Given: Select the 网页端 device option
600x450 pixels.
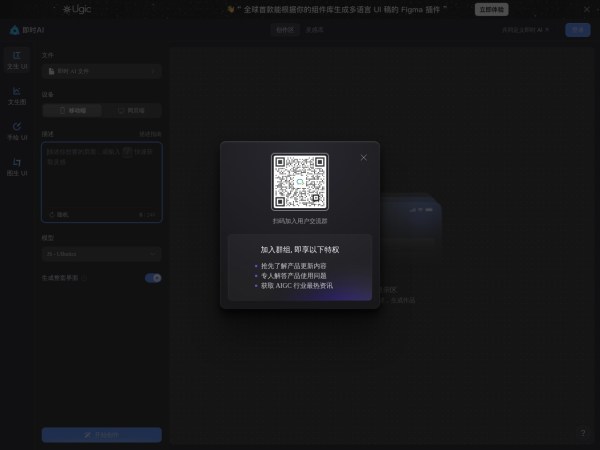Looking at the screenshot, I should coord(130,111).
